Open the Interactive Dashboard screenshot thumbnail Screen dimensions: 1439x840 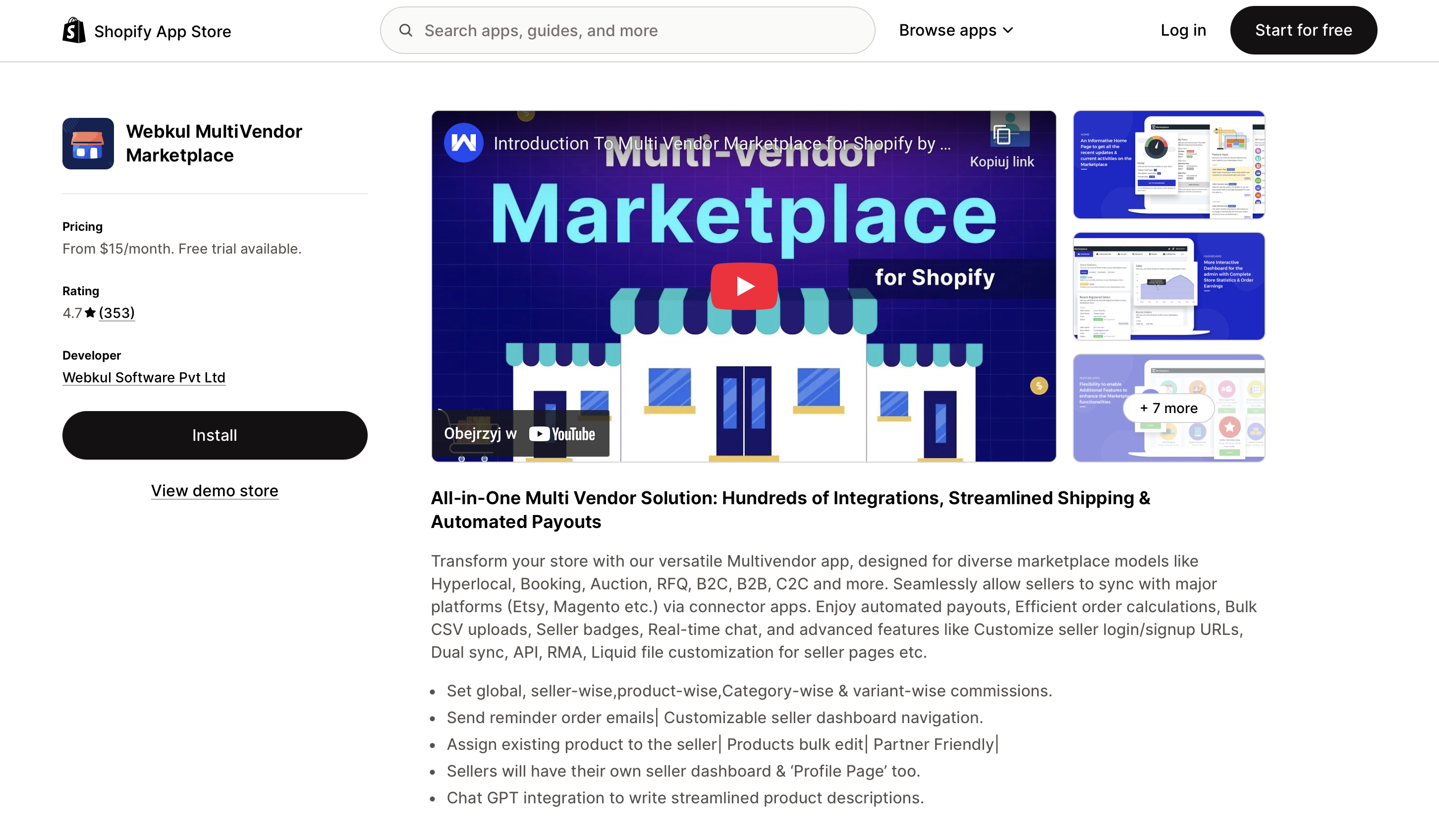(1169, 286)
